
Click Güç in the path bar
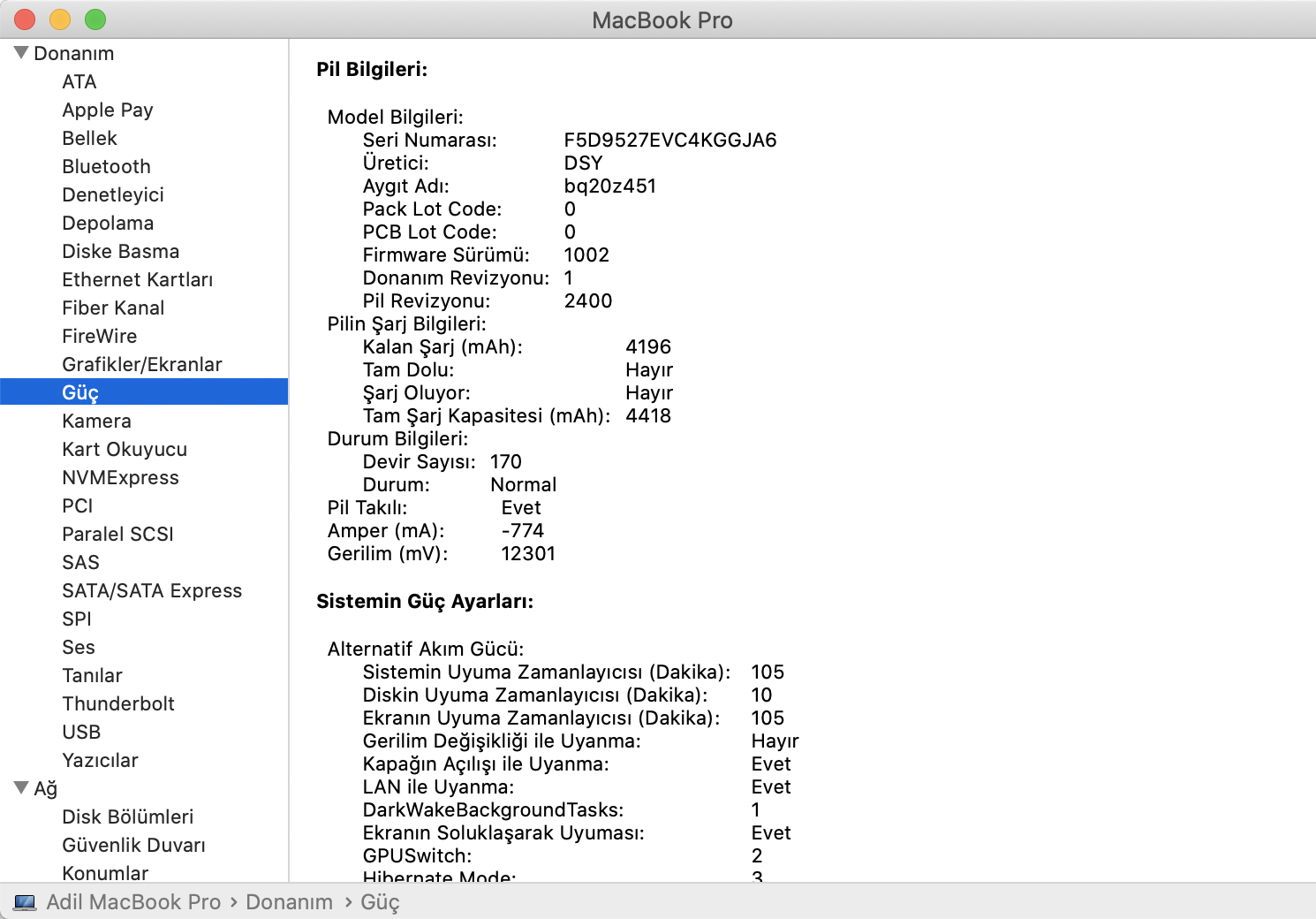[380, 903]
